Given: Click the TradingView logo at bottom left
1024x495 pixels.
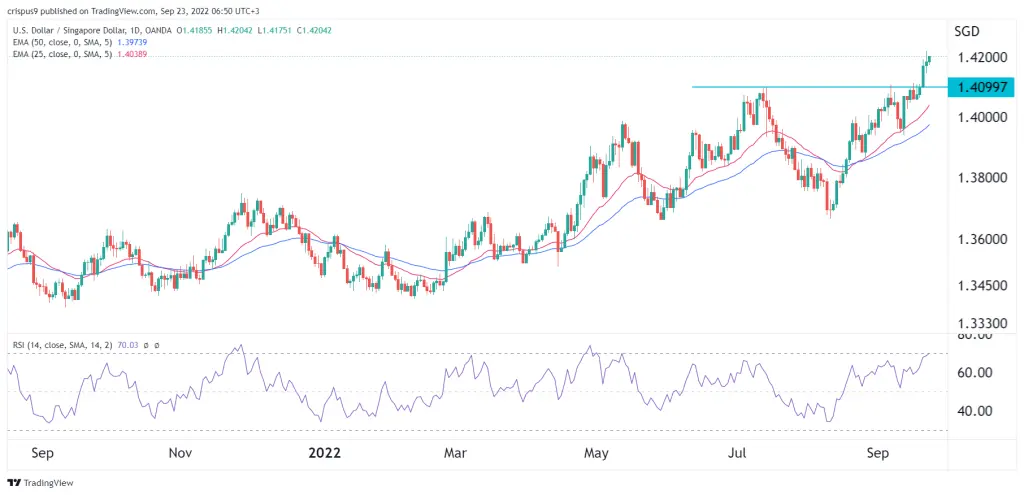Looking at the screenshot, I should click(40, 483).
